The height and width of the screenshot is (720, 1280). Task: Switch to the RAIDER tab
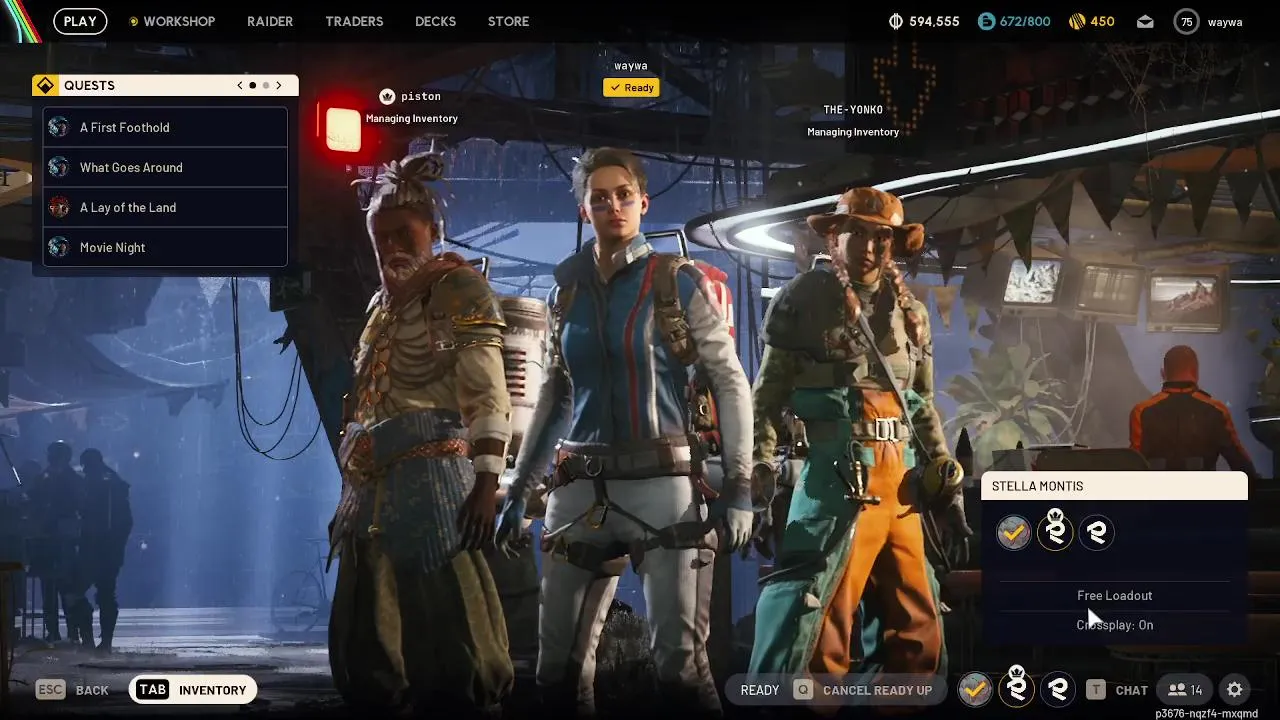pos(270,21)
